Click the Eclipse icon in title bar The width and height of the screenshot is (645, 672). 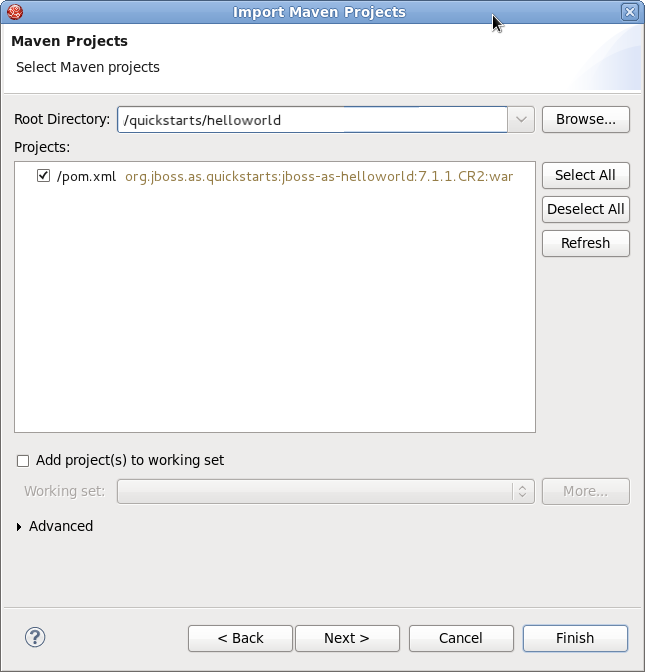click(14, 12)
